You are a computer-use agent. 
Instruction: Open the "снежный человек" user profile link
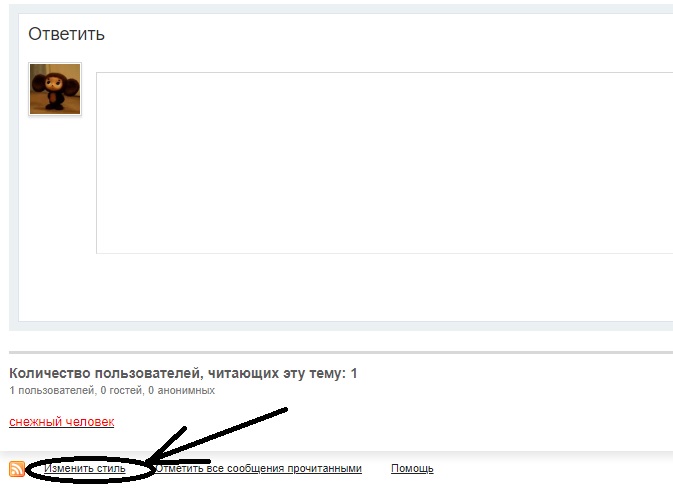[61, 421]
